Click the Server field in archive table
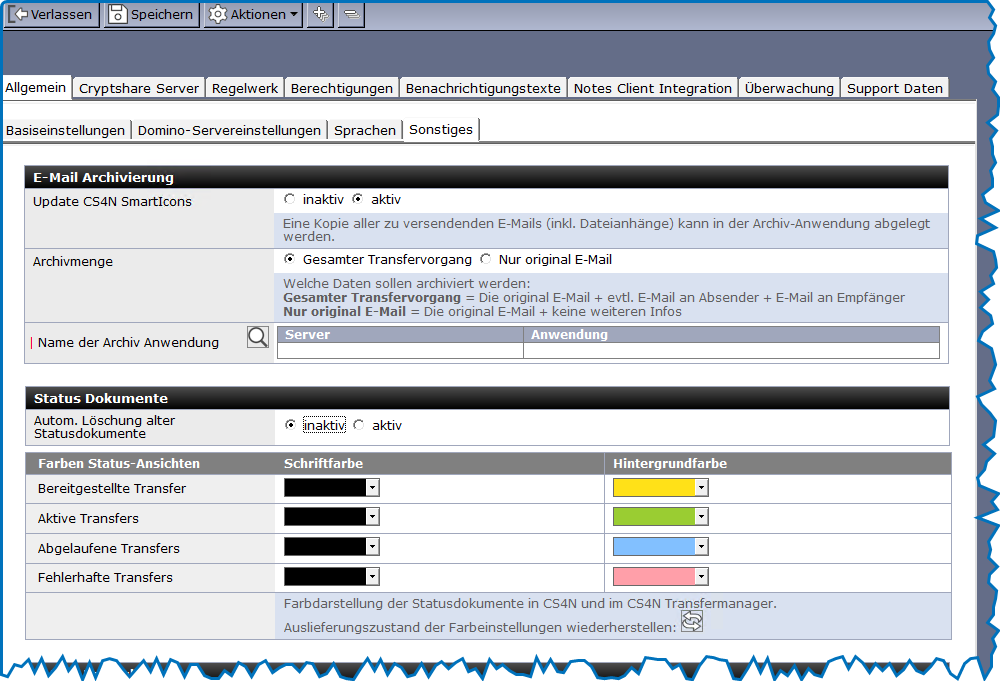This screenshot has width=1000, height=681. pos(400,351)
